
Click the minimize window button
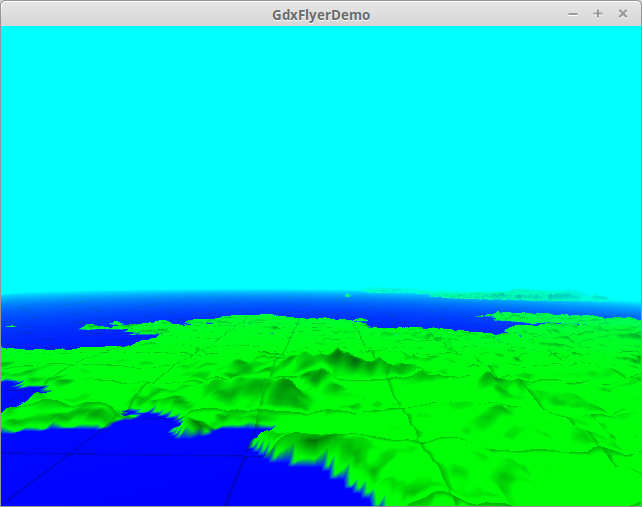pos(573,13)
